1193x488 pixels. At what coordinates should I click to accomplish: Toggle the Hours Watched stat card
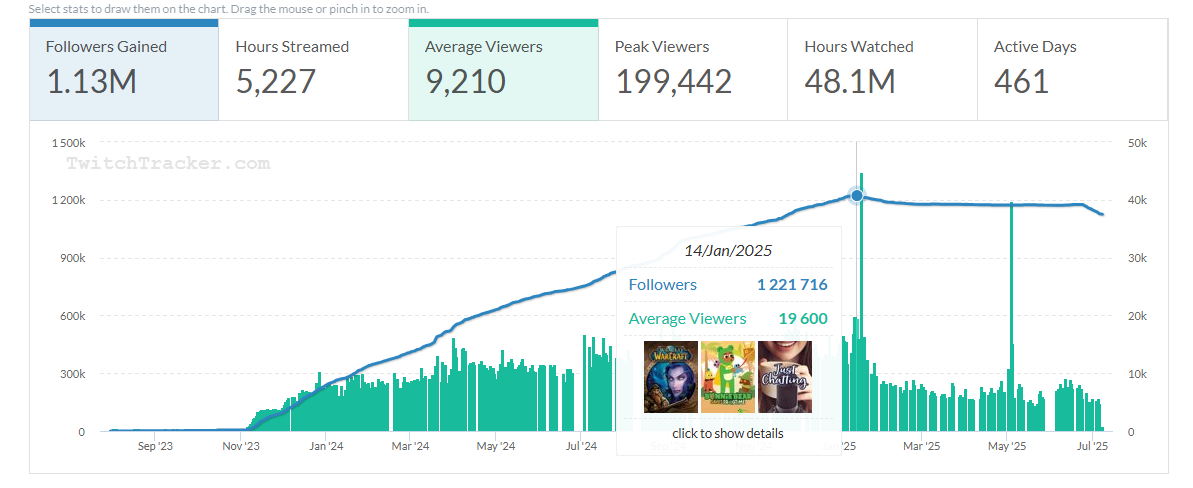pyautogui.click(x=882, y=70)
